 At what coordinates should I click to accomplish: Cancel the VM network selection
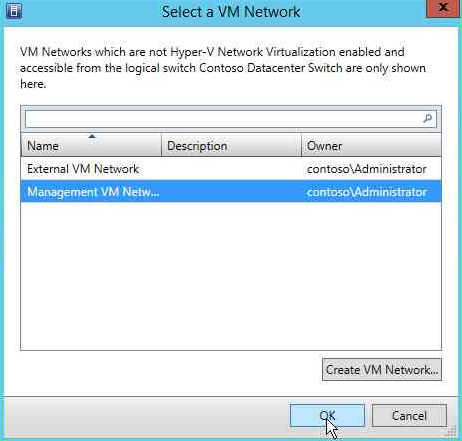coord(409,416)
